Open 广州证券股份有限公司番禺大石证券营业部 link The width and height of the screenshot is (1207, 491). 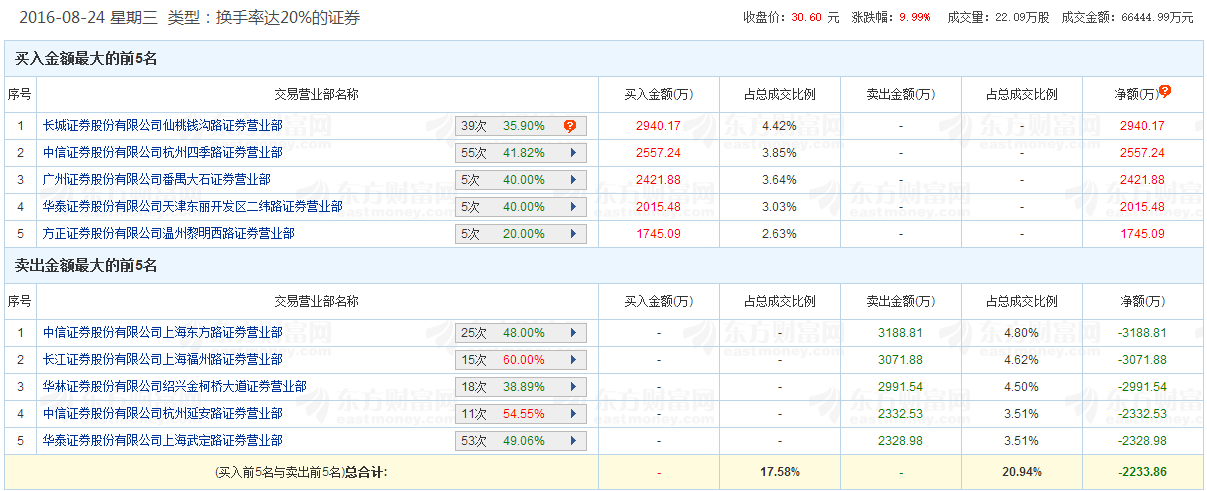point(156,180)
